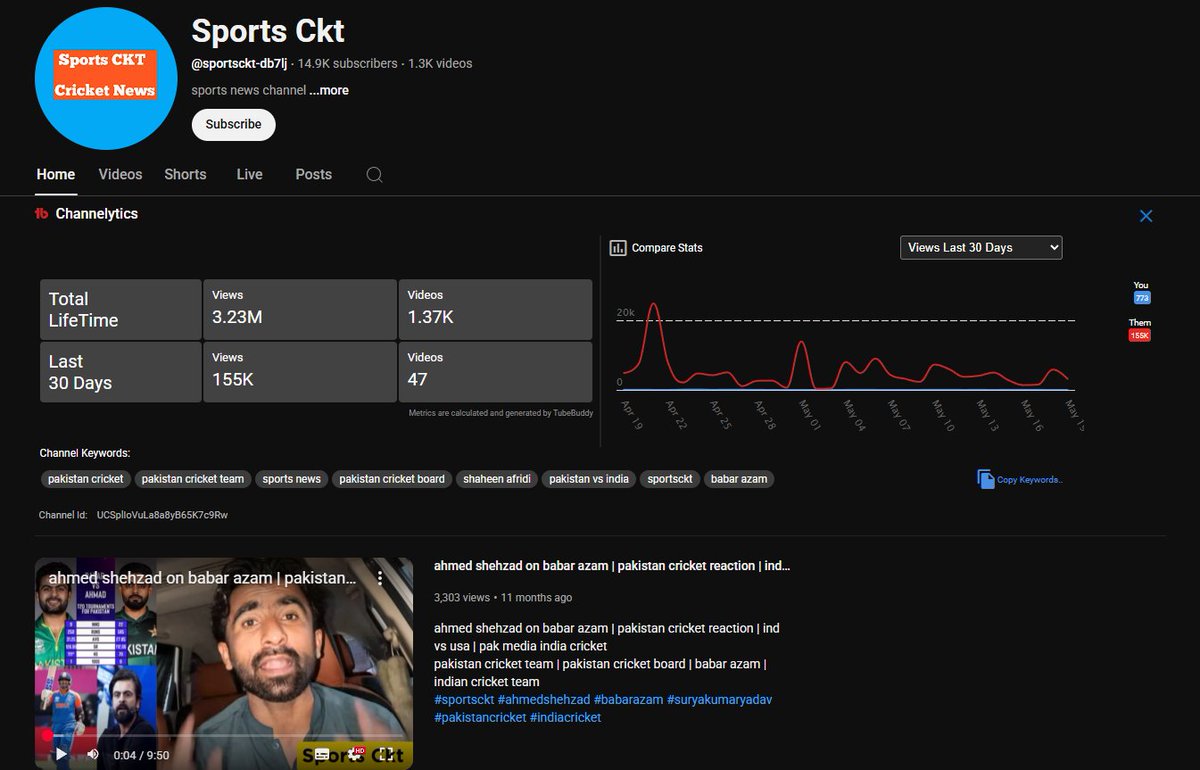Click the views chart red line peak
This screenshot has height=770, width=1200.
(x=653, y=304)
